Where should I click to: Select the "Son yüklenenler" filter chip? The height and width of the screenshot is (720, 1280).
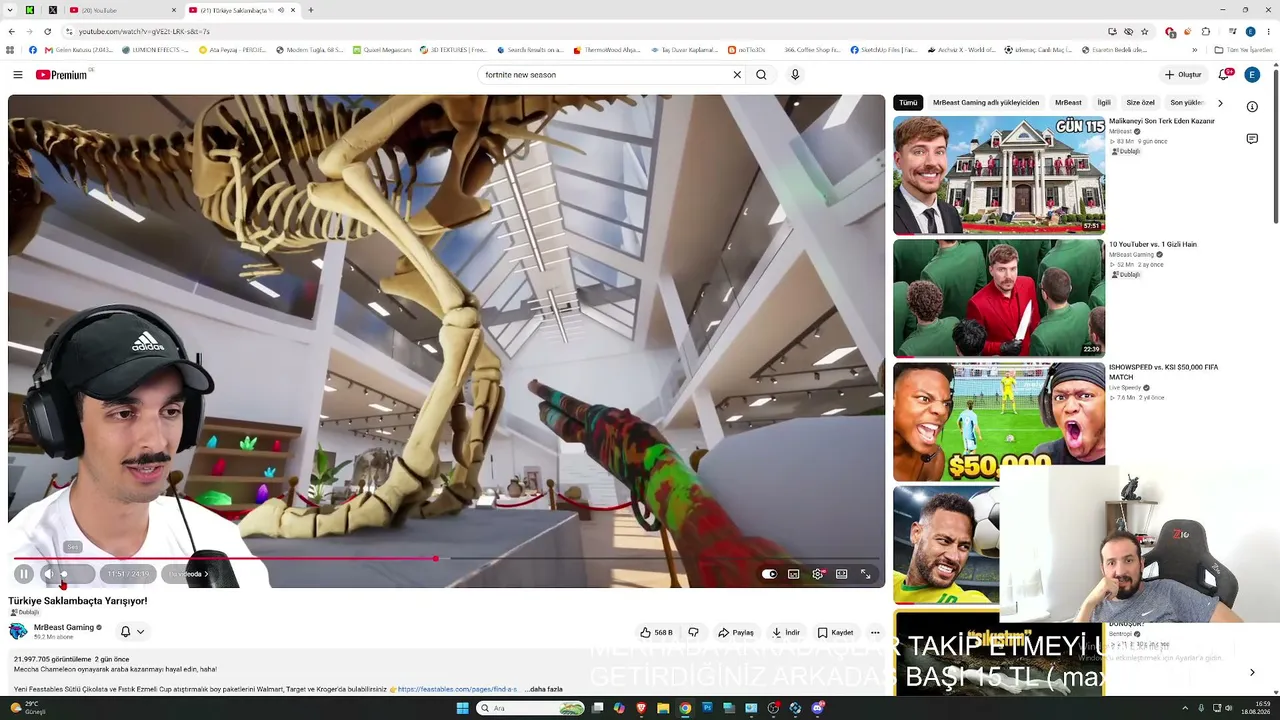1187,103
